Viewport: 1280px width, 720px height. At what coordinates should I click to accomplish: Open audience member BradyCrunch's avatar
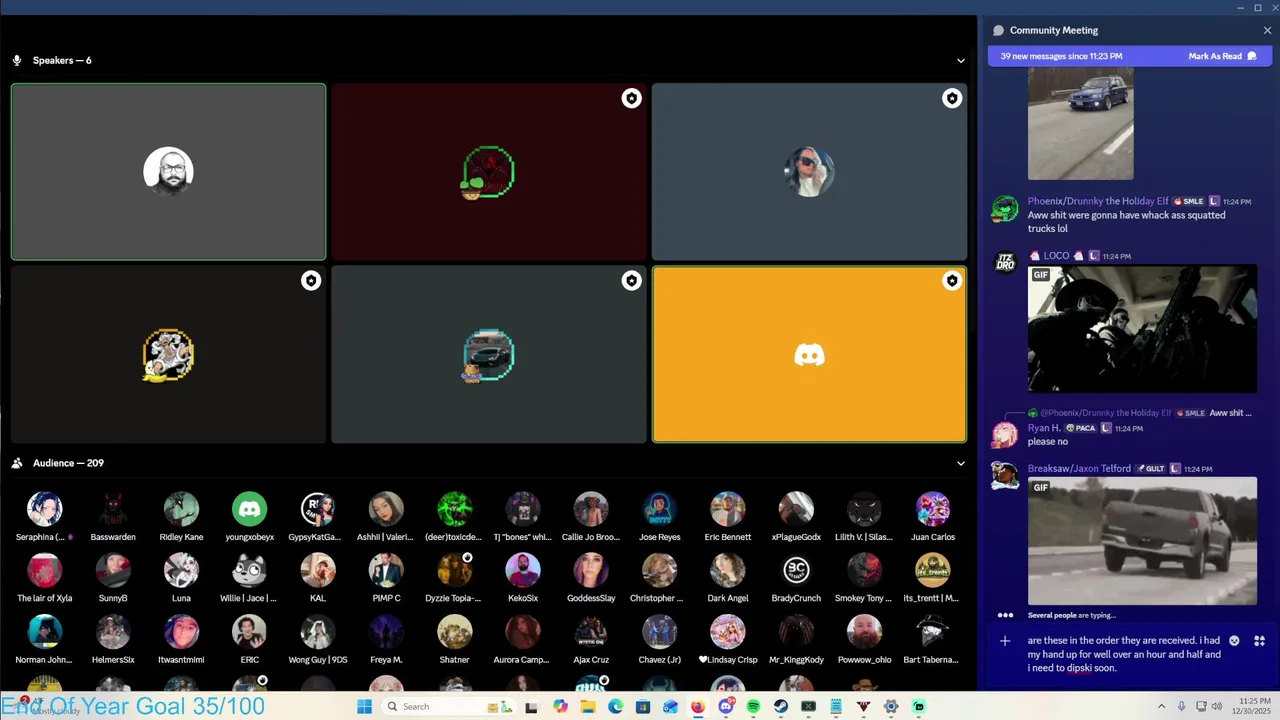click(x=796, y=570)
